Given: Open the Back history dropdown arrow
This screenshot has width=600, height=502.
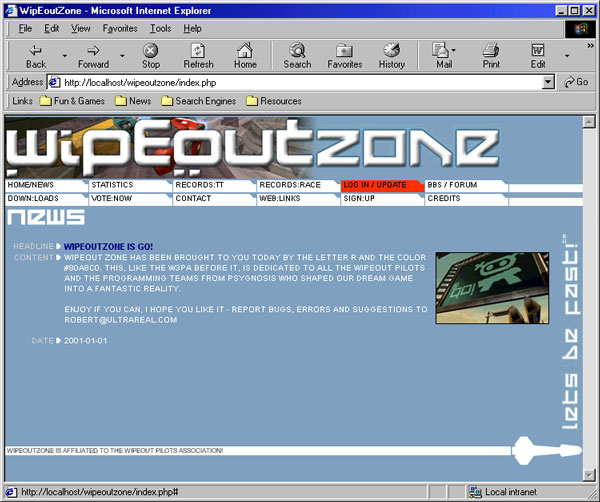Looking at the screenshot, I should pos(65,56).
